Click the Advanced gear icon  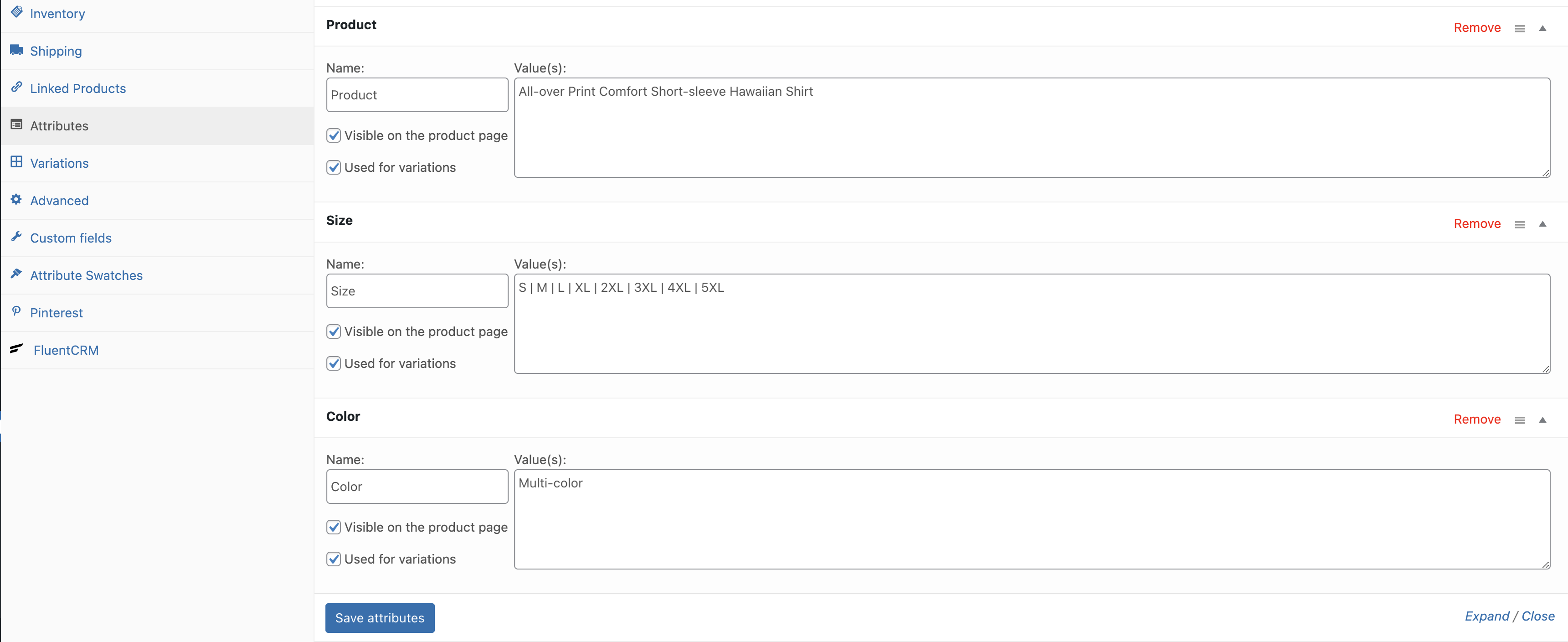16,199
